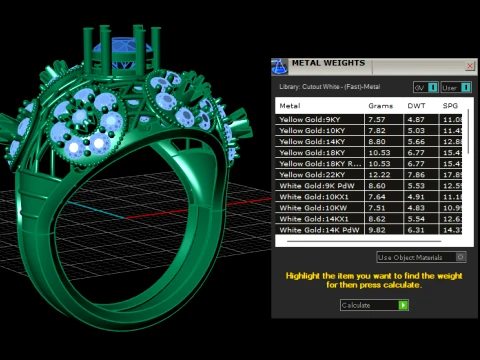The height and width of the screenshot is (360, 480).
Task: Close the Metal Weights panel
Action: pos(470,66)
